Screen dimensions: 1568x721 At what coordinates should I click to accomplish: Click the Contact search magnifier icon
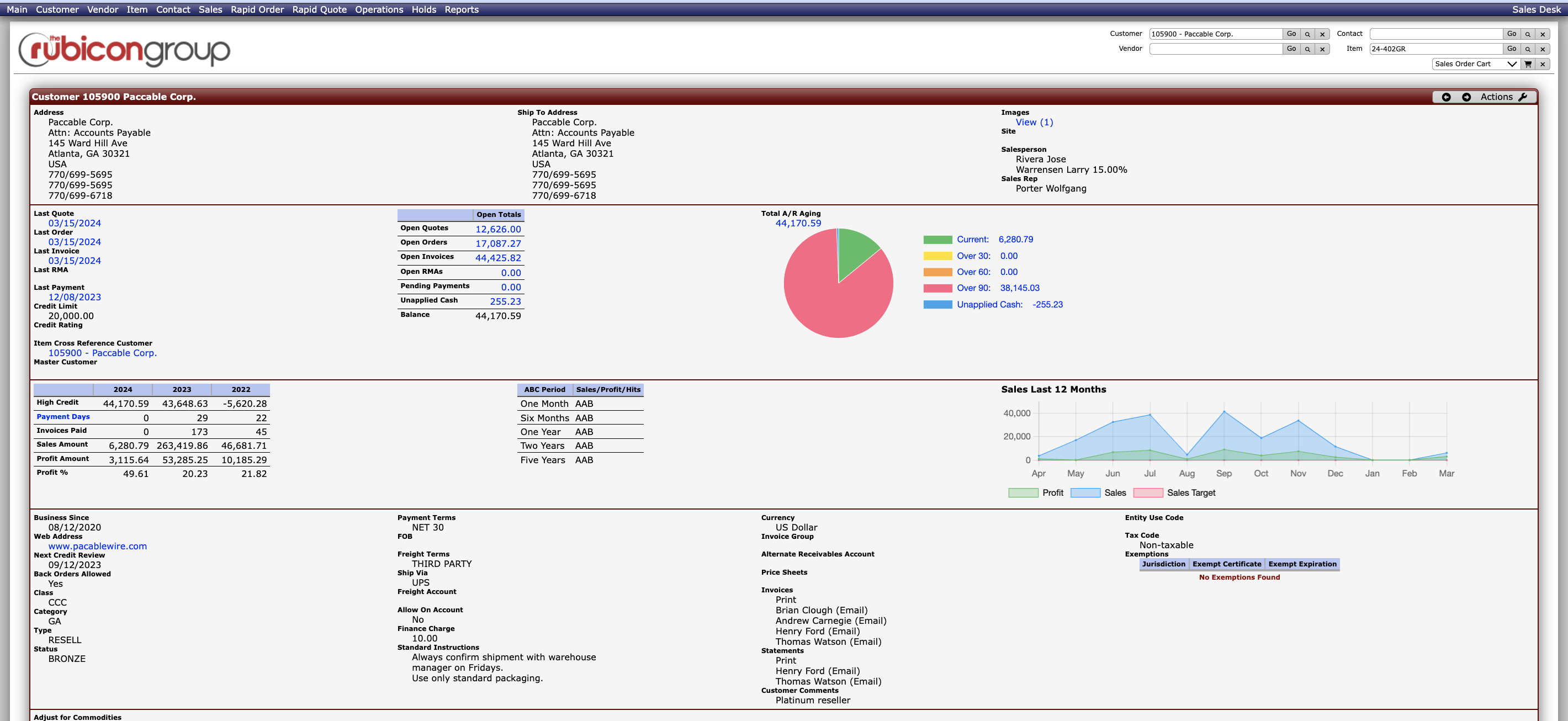[1528, 34]
